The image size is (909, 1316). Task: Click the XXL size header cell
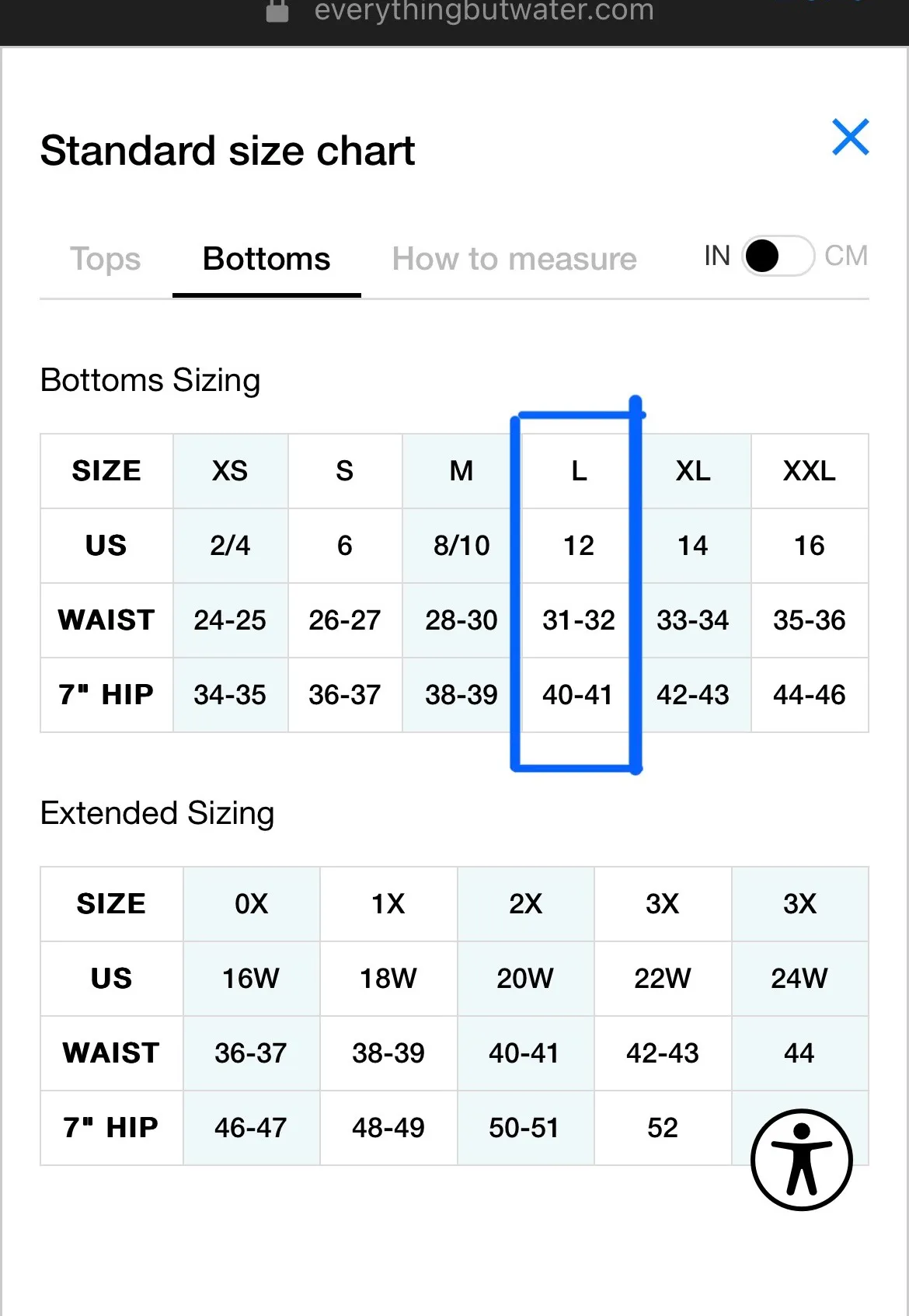pyautogui.click(x=809, y=471)
